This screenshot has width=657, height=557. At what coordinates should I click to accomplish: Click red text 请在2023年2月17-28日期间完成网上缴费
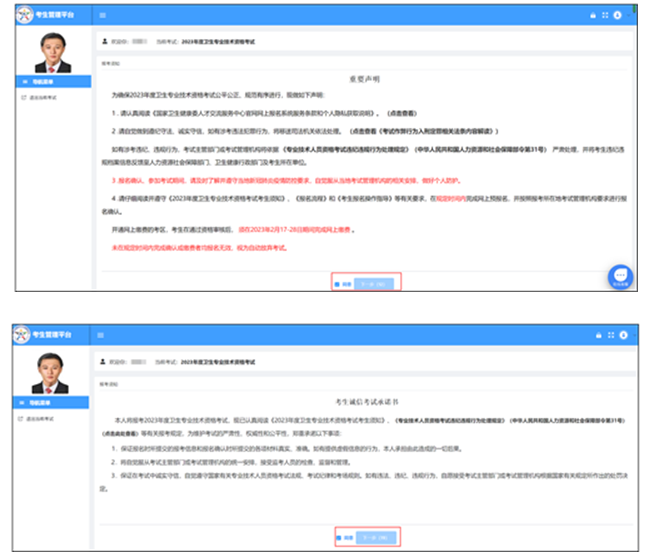click(295, 230)
